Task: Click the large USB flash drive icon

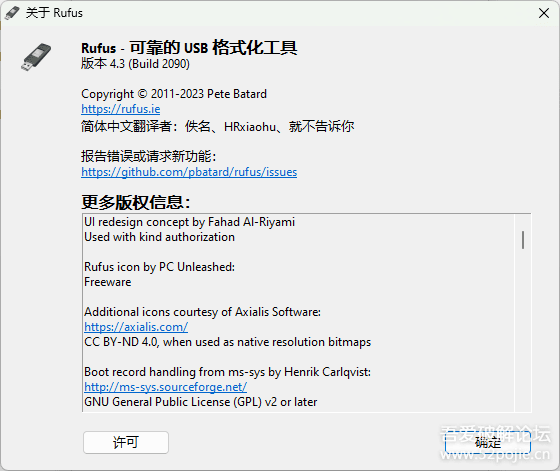Action: (x=36, y=57)
